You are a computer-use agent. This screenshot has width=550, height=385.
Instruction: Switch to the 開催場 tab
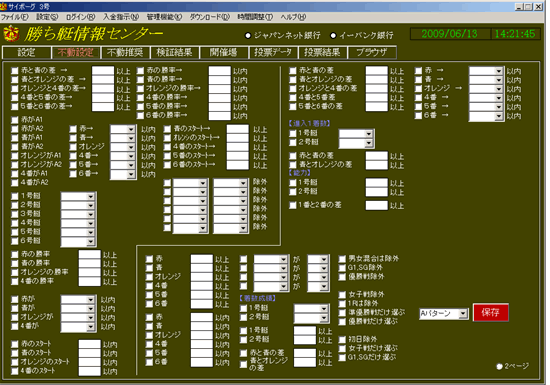[x=223, y=53]
